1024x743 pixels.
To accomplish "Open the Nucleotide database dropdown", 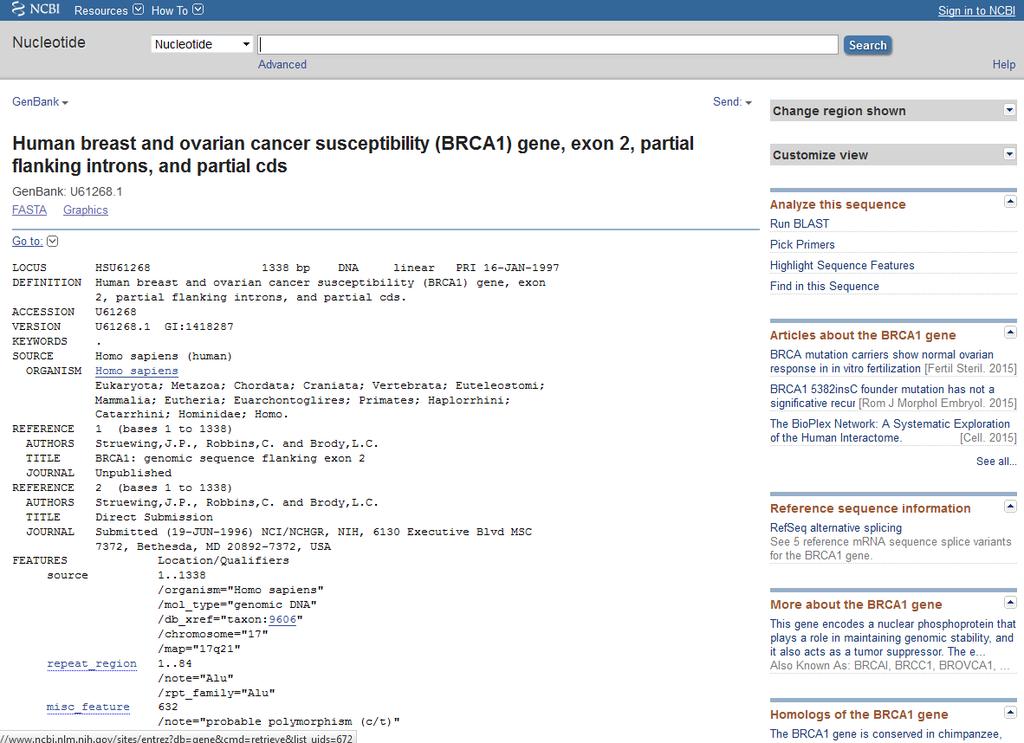I will tap(202, 44).
